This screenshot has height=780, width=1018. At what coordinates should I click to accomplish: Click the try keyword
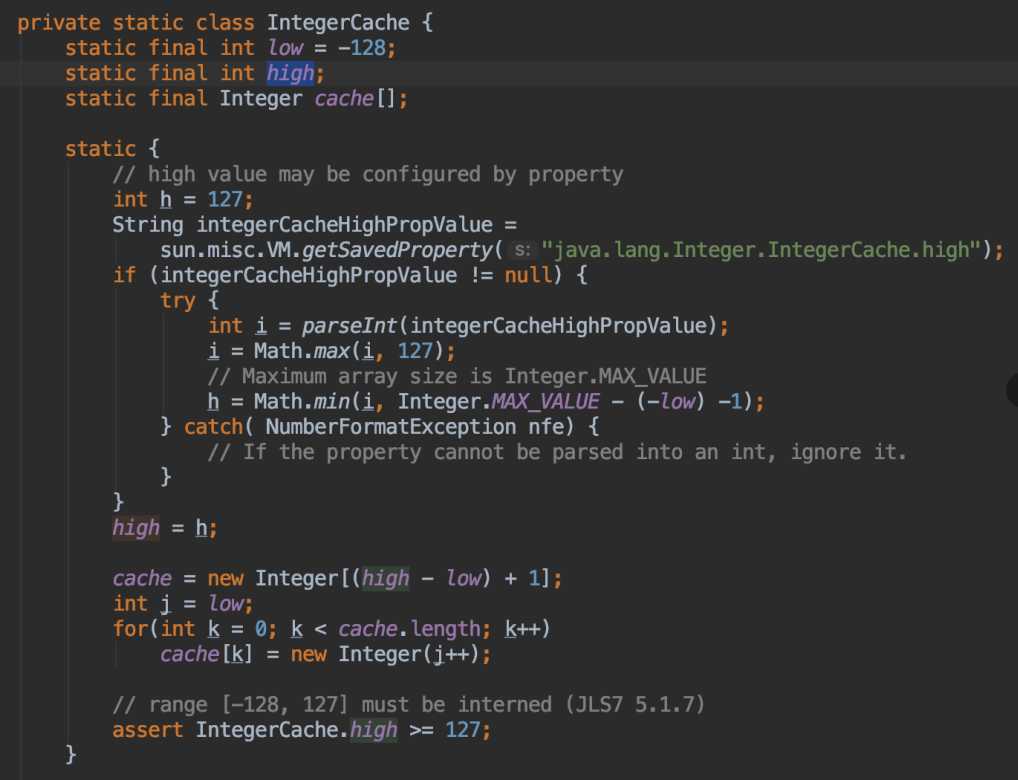point(177,300)
